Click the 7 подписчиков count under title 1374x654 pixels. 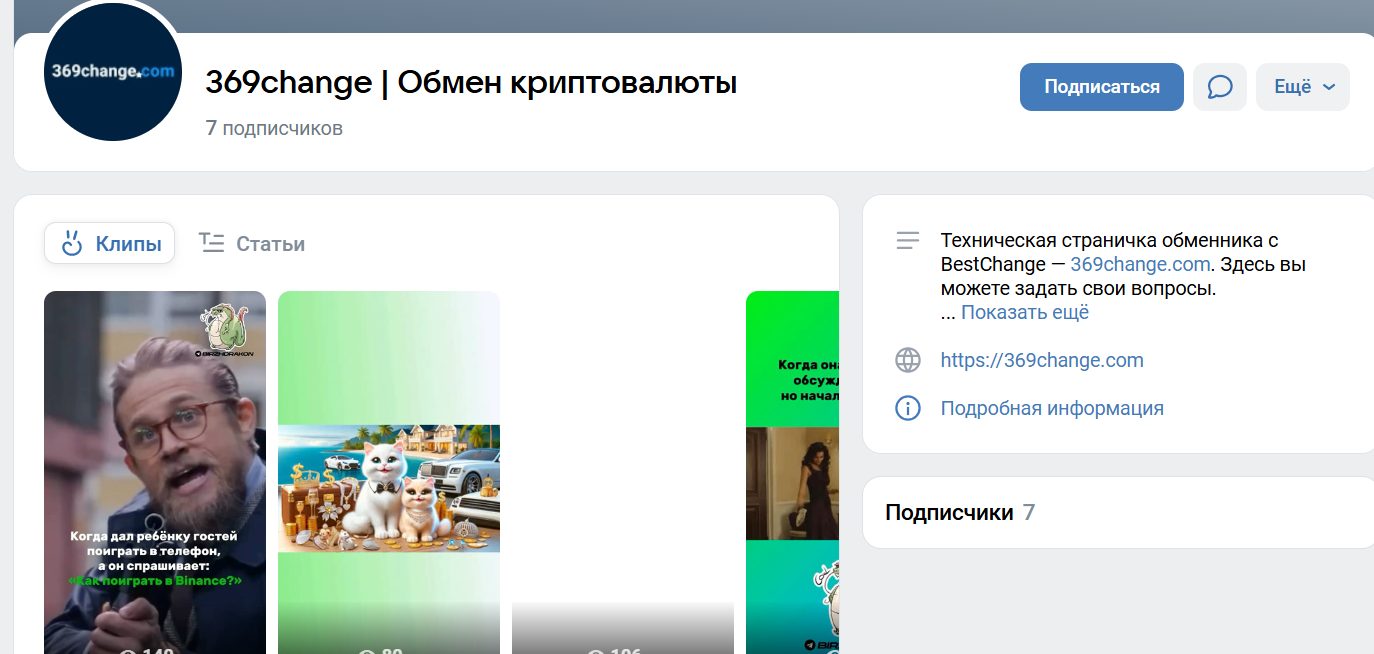273,128
